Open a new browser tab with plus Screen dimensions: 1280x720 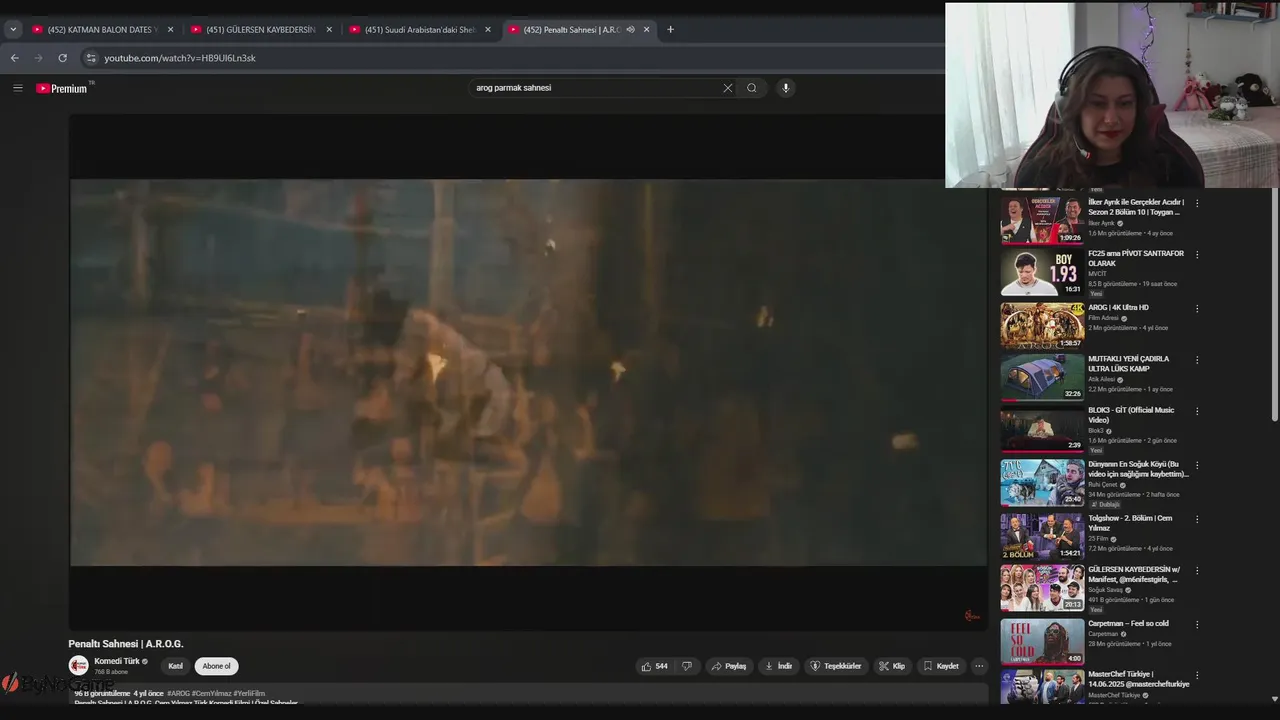pyautogui.click(x=670, y=29)
